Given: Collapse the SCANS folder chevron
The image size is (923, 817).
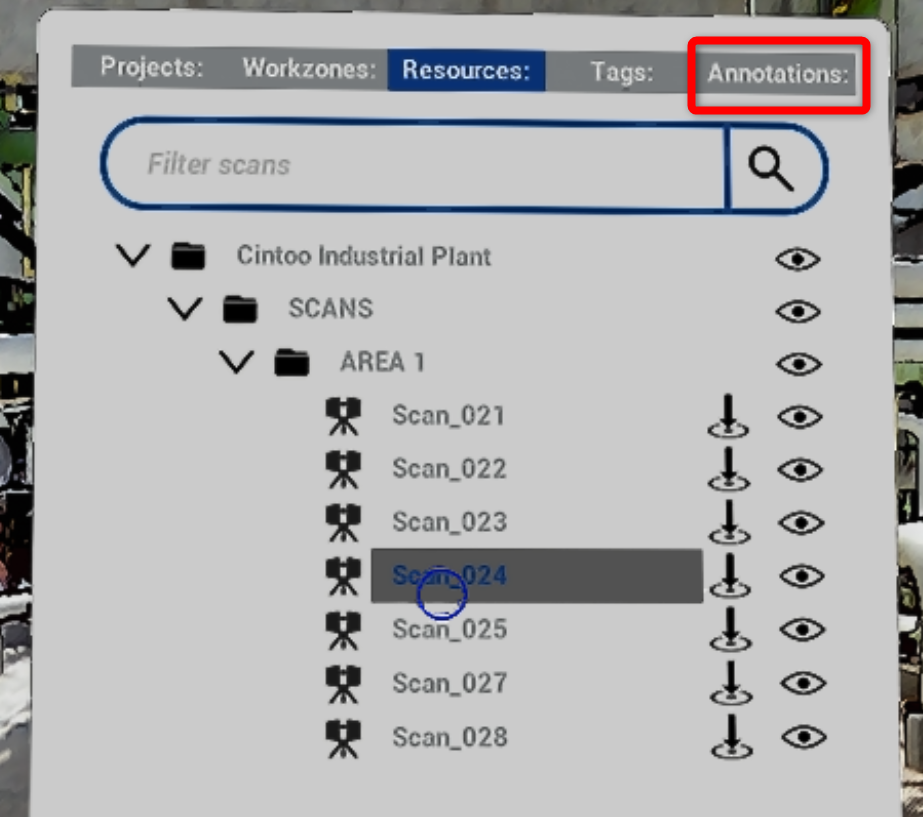Looking at the screenshot, I should [x=185, y=309].
